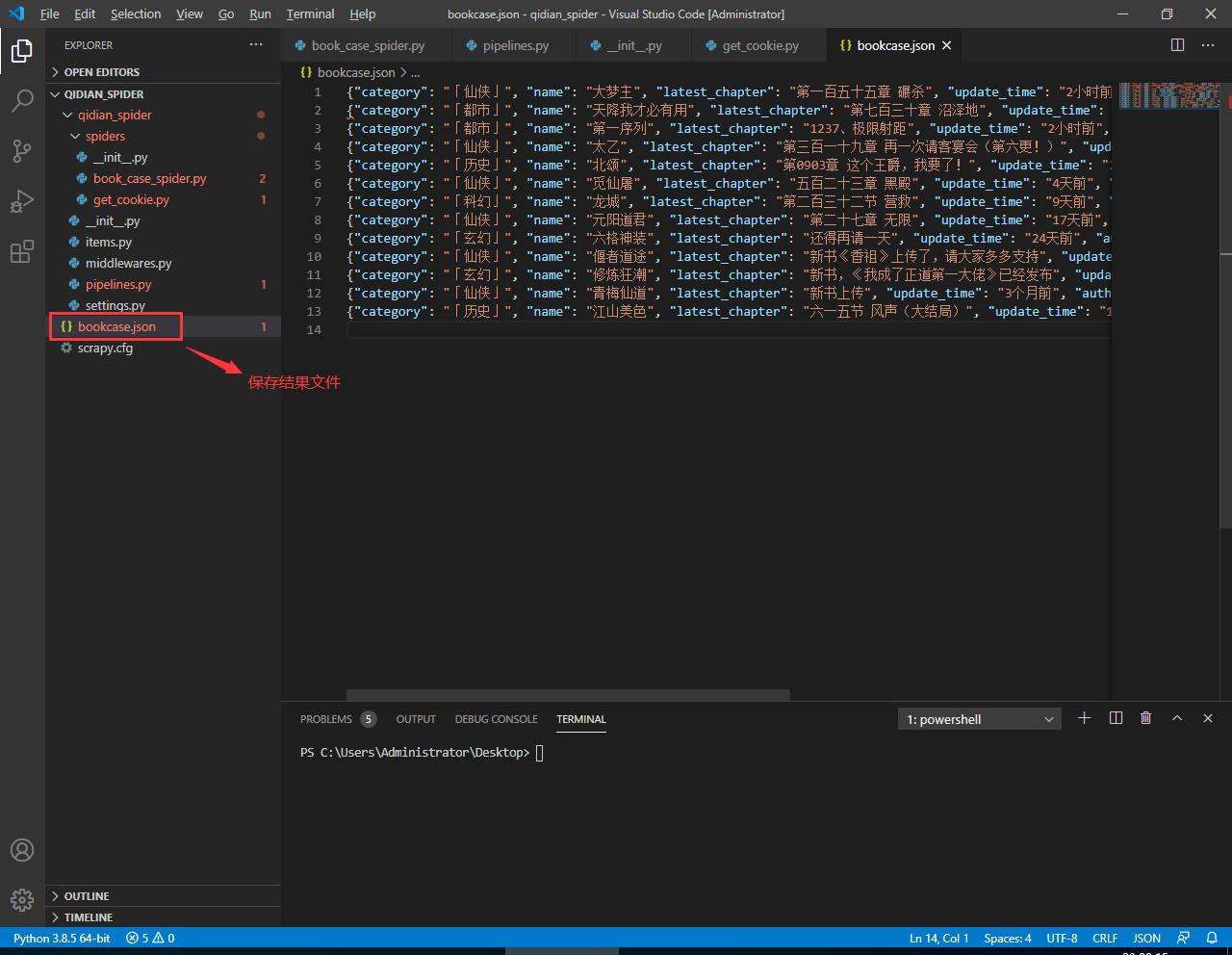Click the Explorer icon in the activity bar
This screenshot has width=1232, height=955.
coord(21,51)
